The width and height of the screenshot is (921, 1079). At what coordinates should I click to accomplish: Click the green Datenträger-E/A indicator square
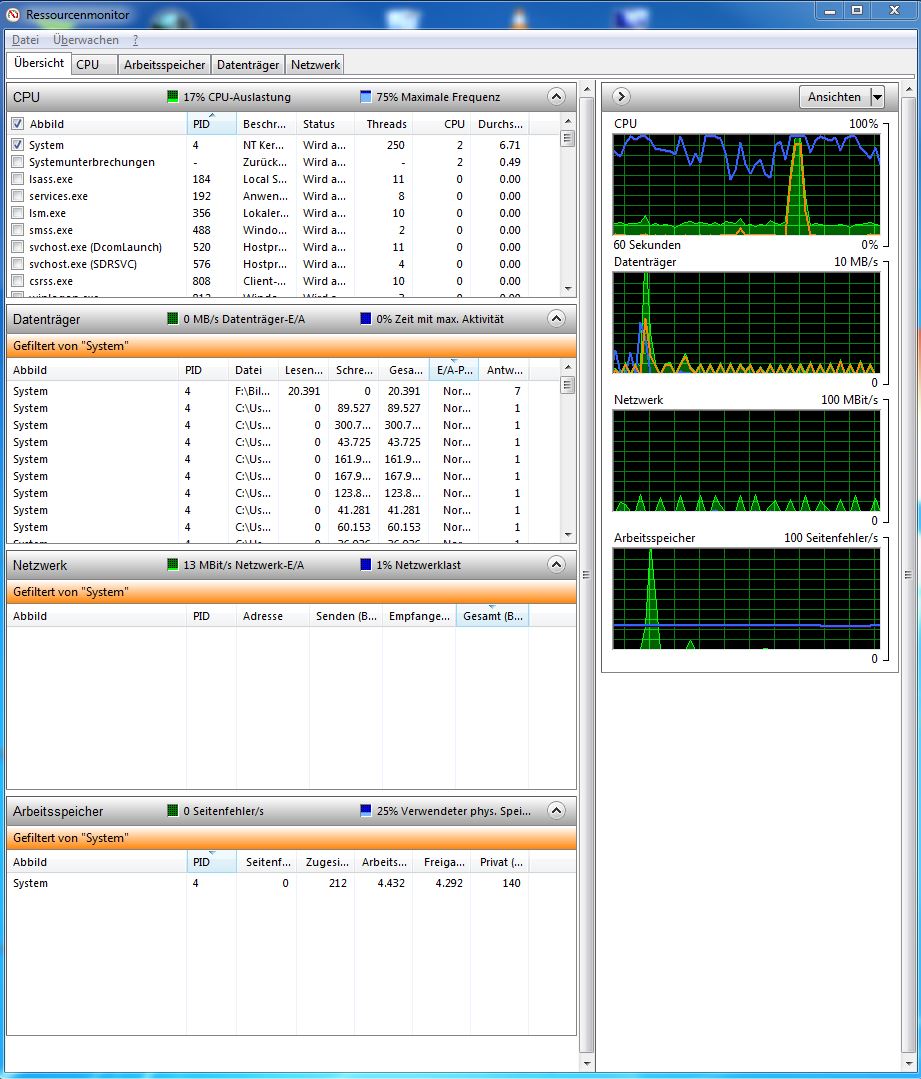[x=173, y=319]
